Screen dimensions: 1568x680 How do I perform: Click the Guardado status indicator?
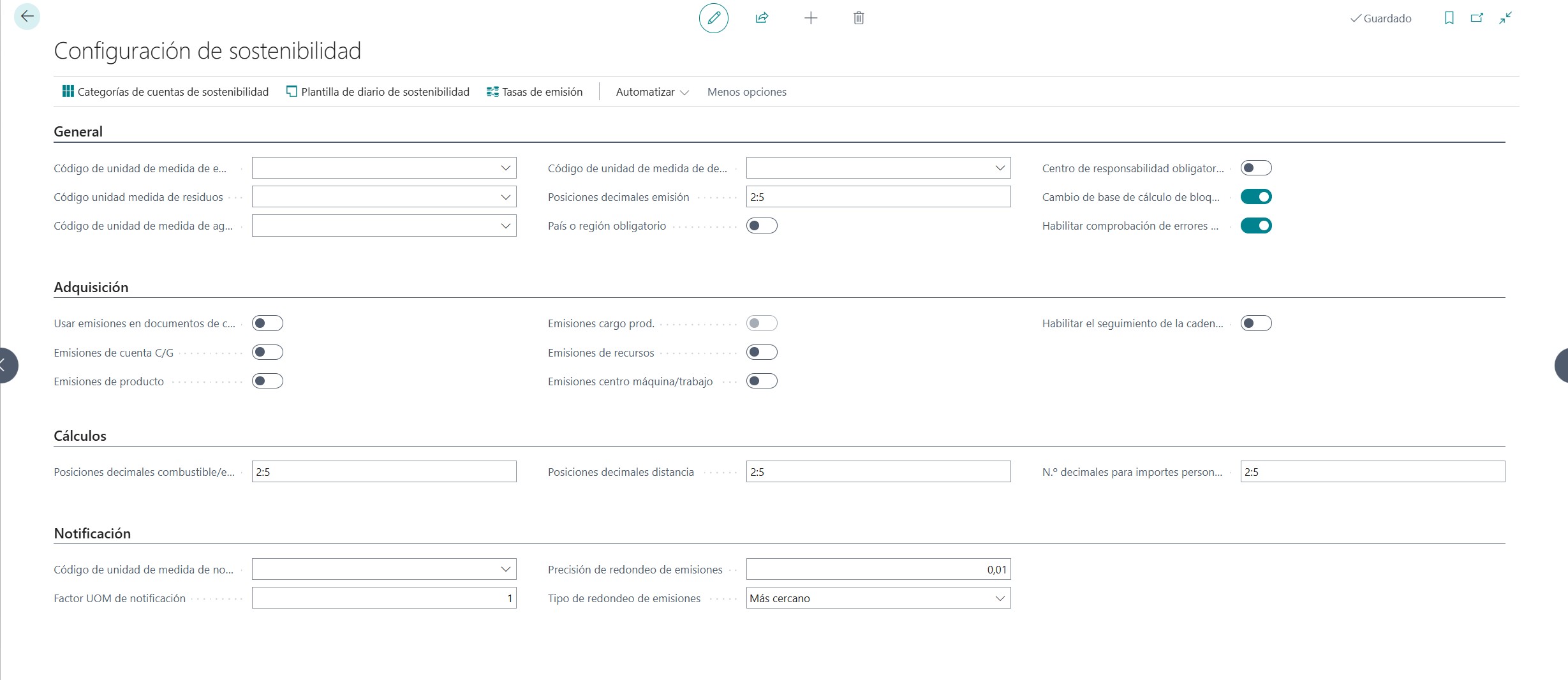click(x=1380, y=18)
